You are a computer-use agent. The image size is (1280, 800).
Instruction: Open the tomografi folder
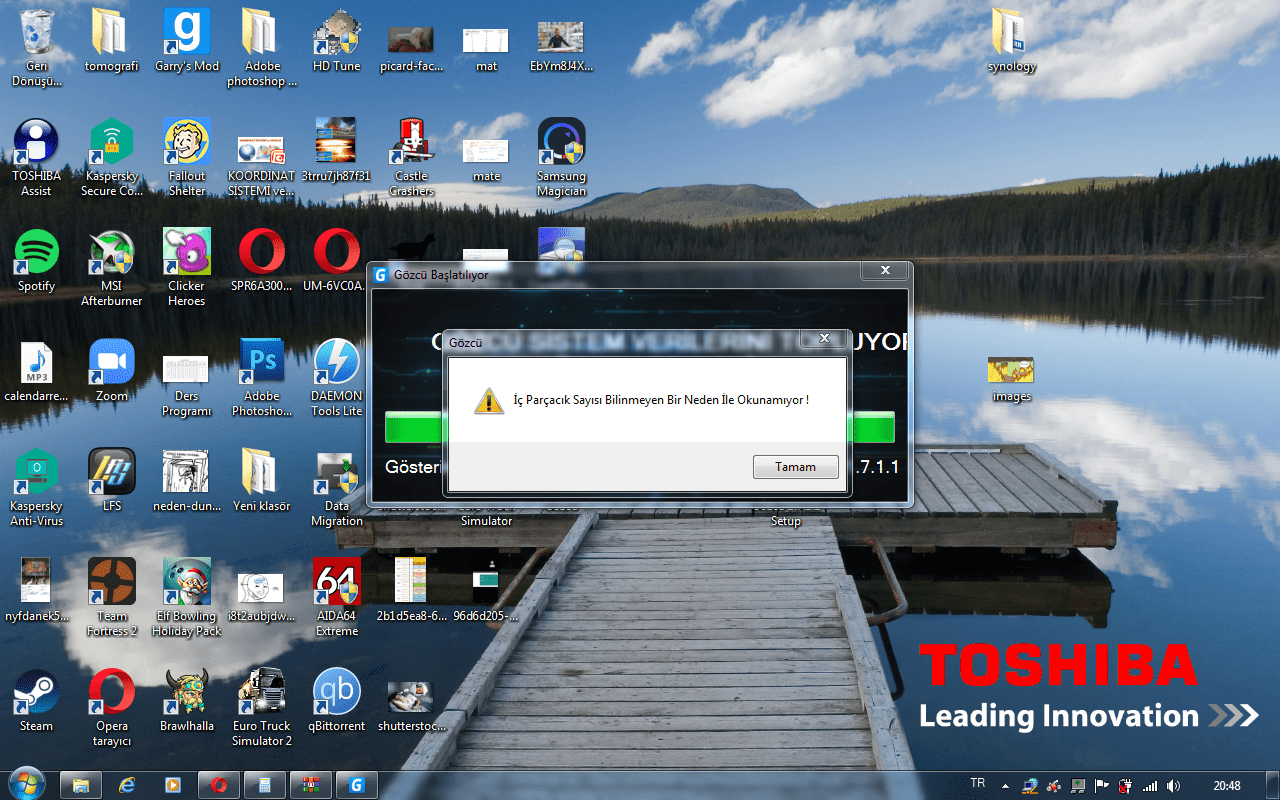click(x=112, y=42)
